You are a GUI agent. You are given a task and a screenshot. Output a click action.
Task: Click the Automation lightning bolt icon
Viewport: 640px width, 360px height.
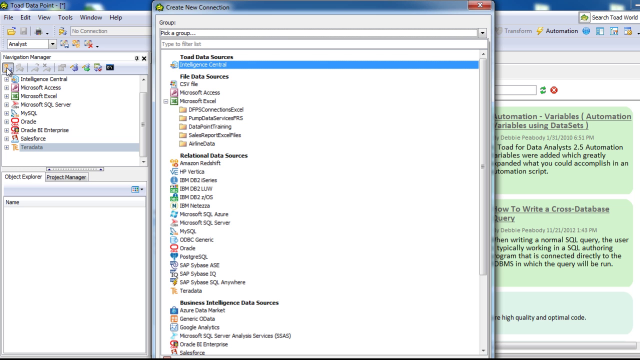click(540, 31)
